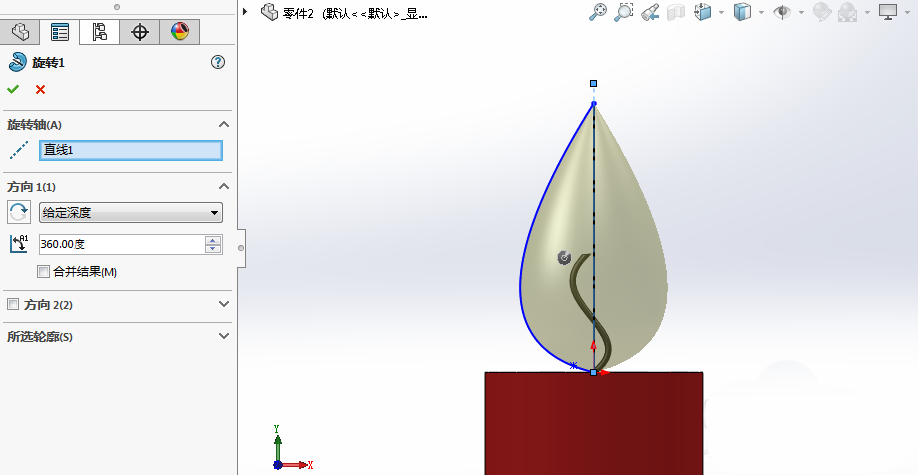Image resolution: width=918 pixels, height=475 pixels.
Task: Collapse the 旋转轴(A) section
Action: coord(224,124)
